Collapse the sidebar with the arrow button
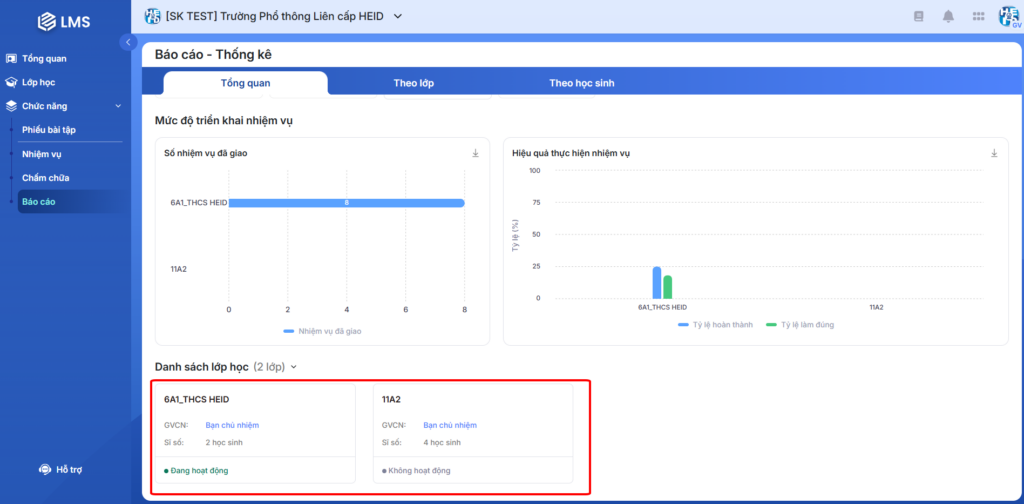Screen dimensions: 1024x504 pyautogui.click(x=128, y=42)
